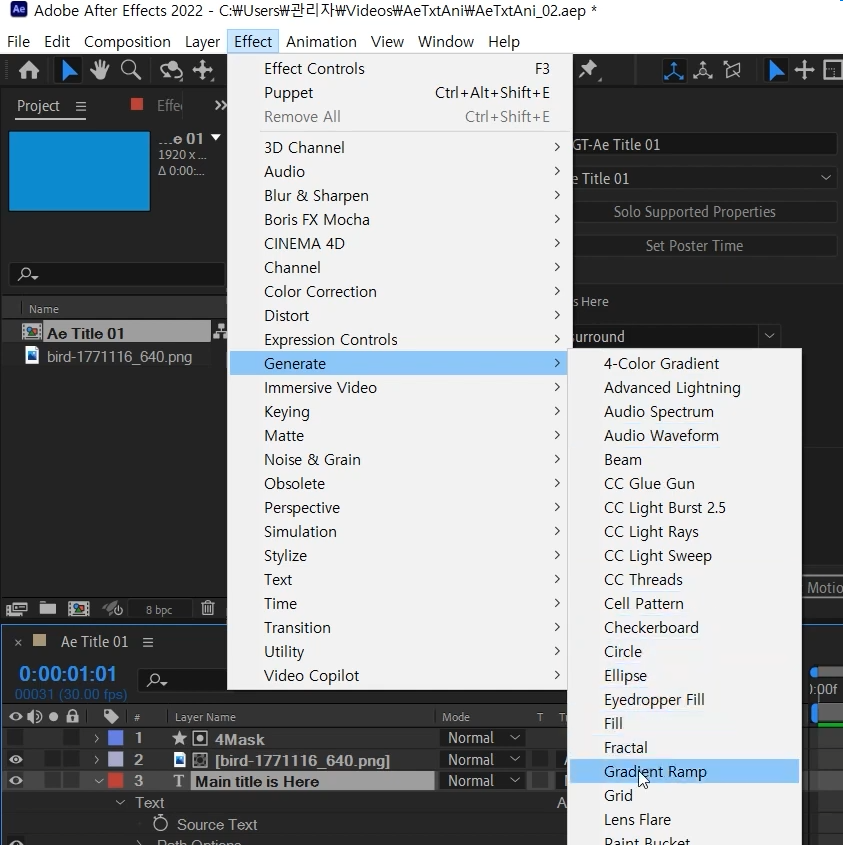
Task: Click the Label tag column icon
Action: 111,716
